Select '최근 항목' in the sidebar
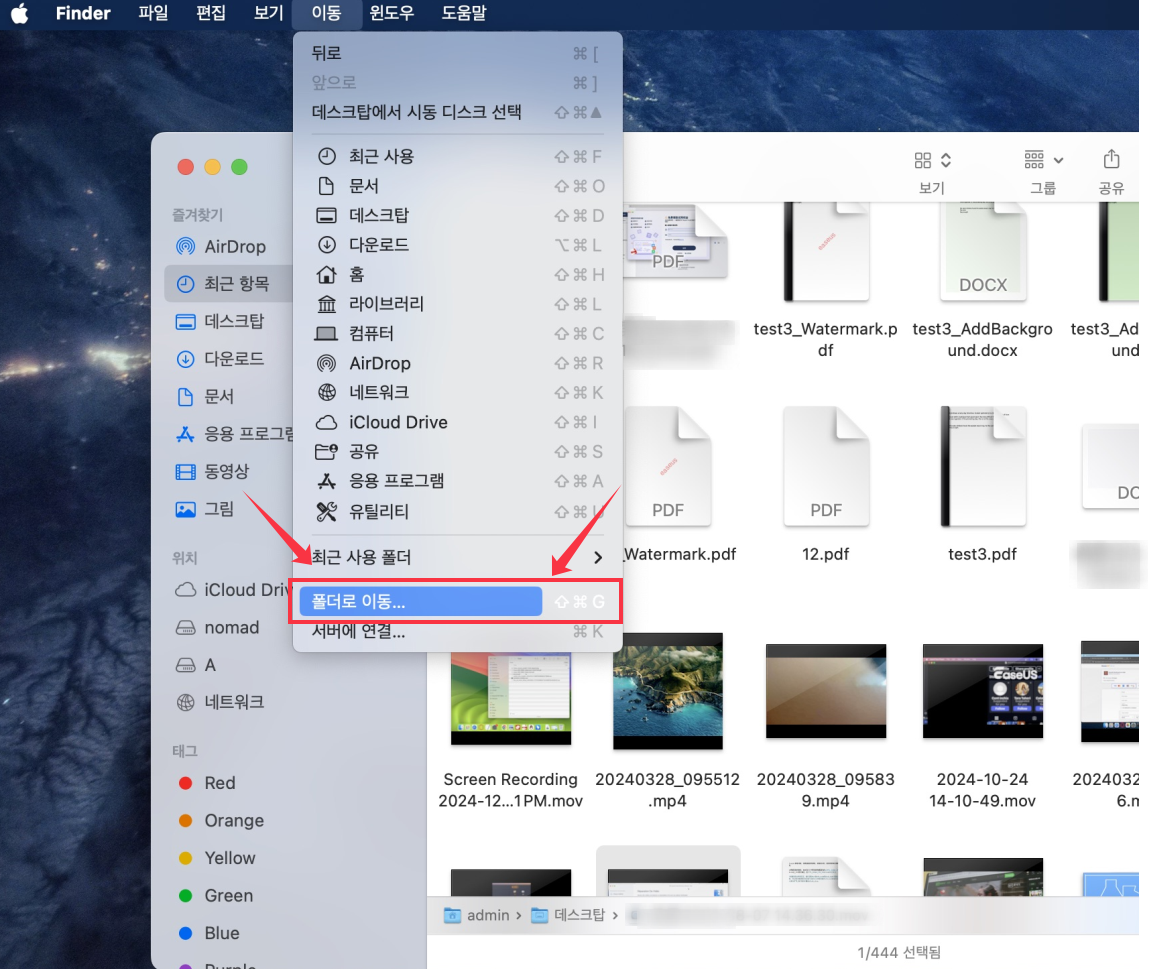 point(236,284)
